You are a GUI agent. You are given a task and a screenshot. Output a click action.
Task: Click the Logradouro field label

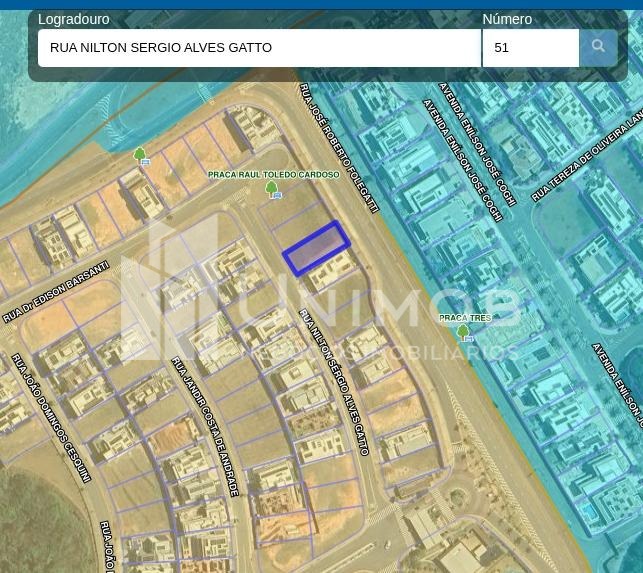coord(74,19)
